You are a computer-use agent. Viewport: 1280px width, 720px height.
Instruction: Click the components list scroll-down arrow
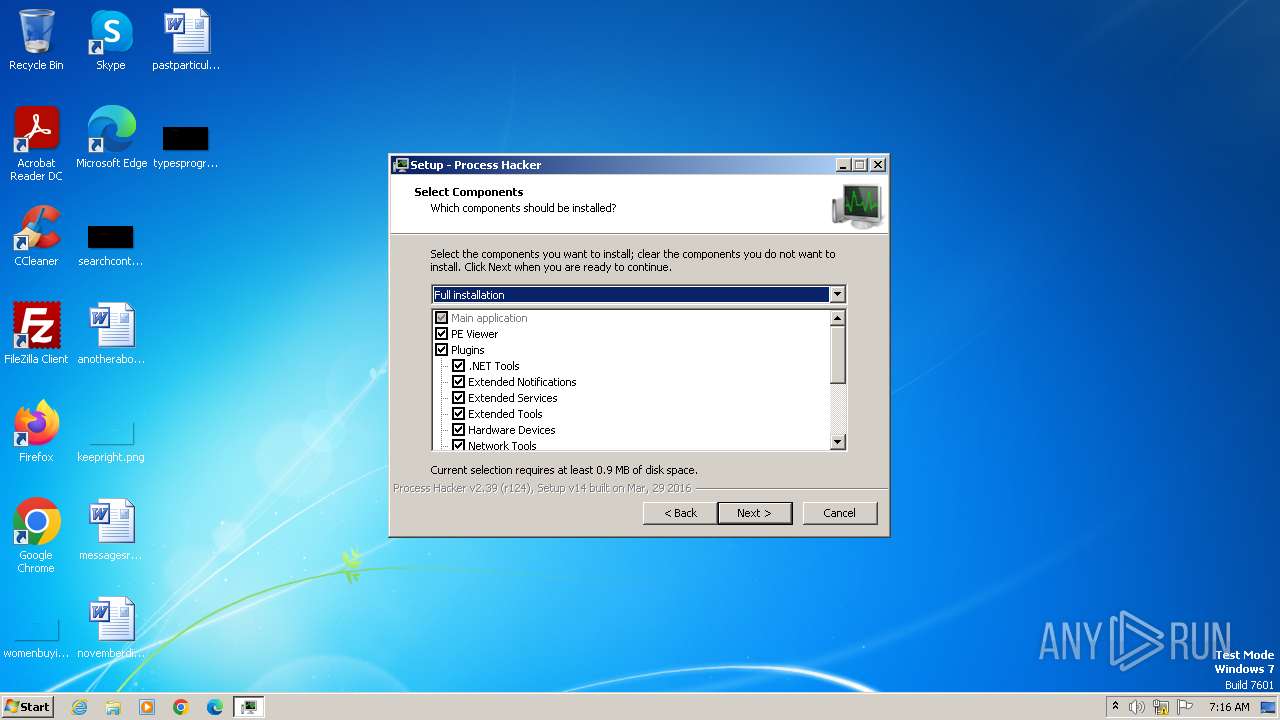coord(838,442)
